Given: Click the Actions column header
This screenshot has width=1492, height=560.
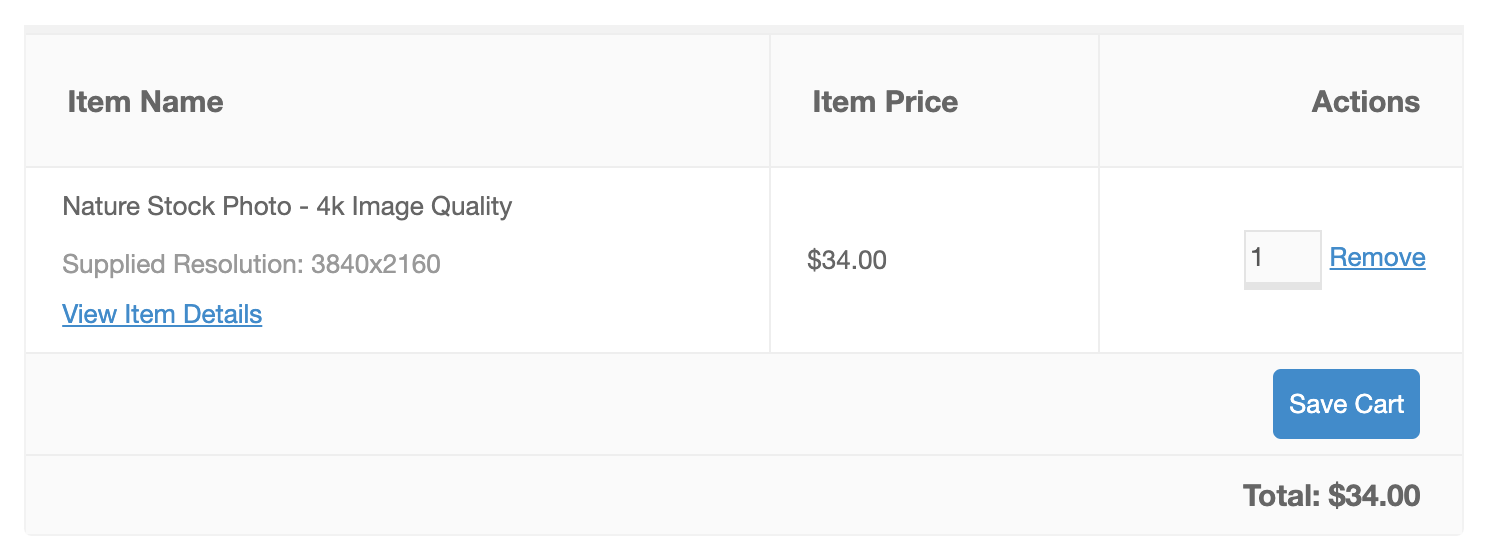Looking at the screenshot, I should click(1365, 101).
